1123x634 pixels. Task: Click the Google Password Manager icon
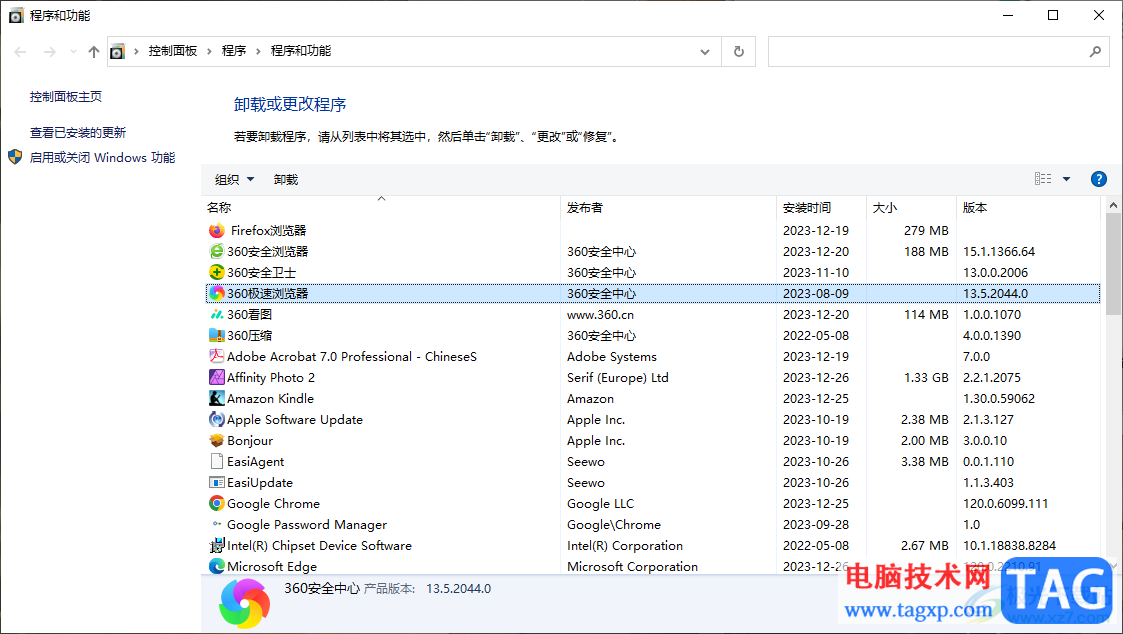(x=216, y=524)
